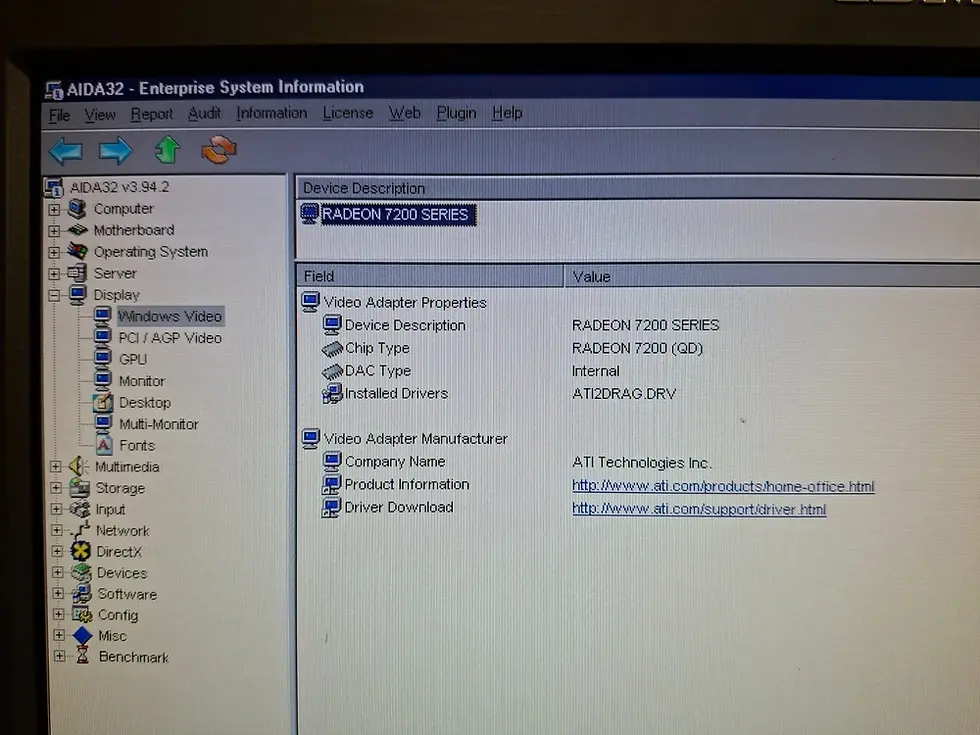Expand the Motherboard tree node

[54, 231]
